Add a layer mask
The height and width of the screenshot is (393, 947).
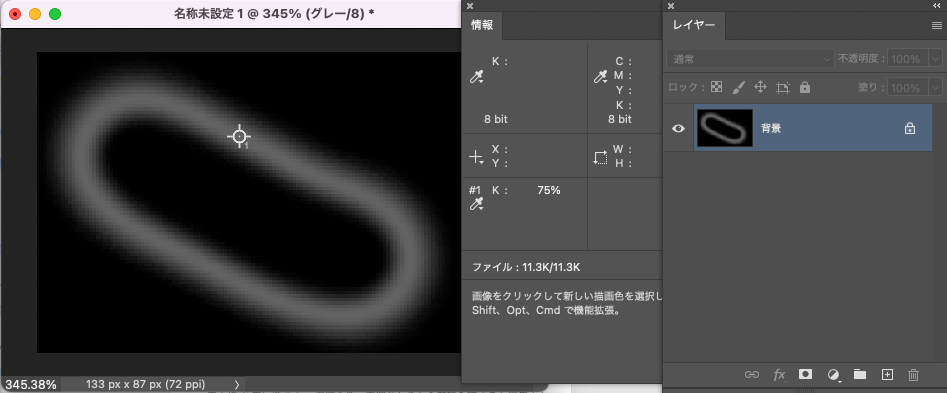point(805,374)
